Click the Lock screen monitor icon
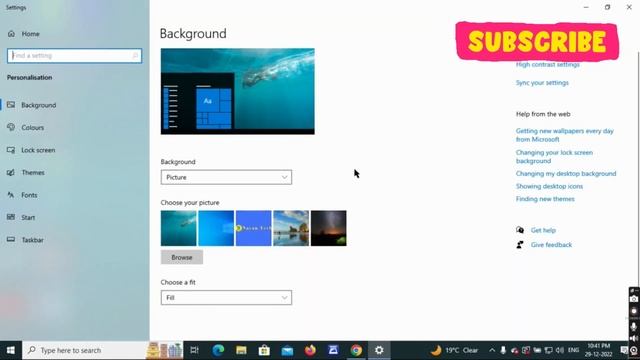 11,150
